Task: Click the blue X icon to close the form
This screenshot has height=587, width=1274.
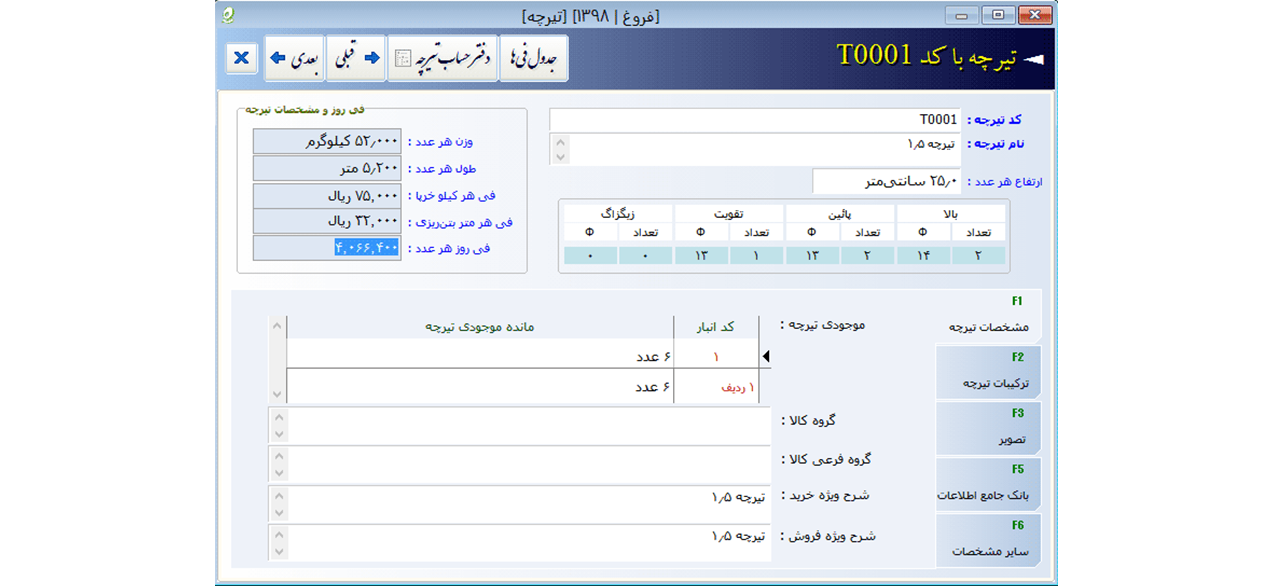Action: 240,58
